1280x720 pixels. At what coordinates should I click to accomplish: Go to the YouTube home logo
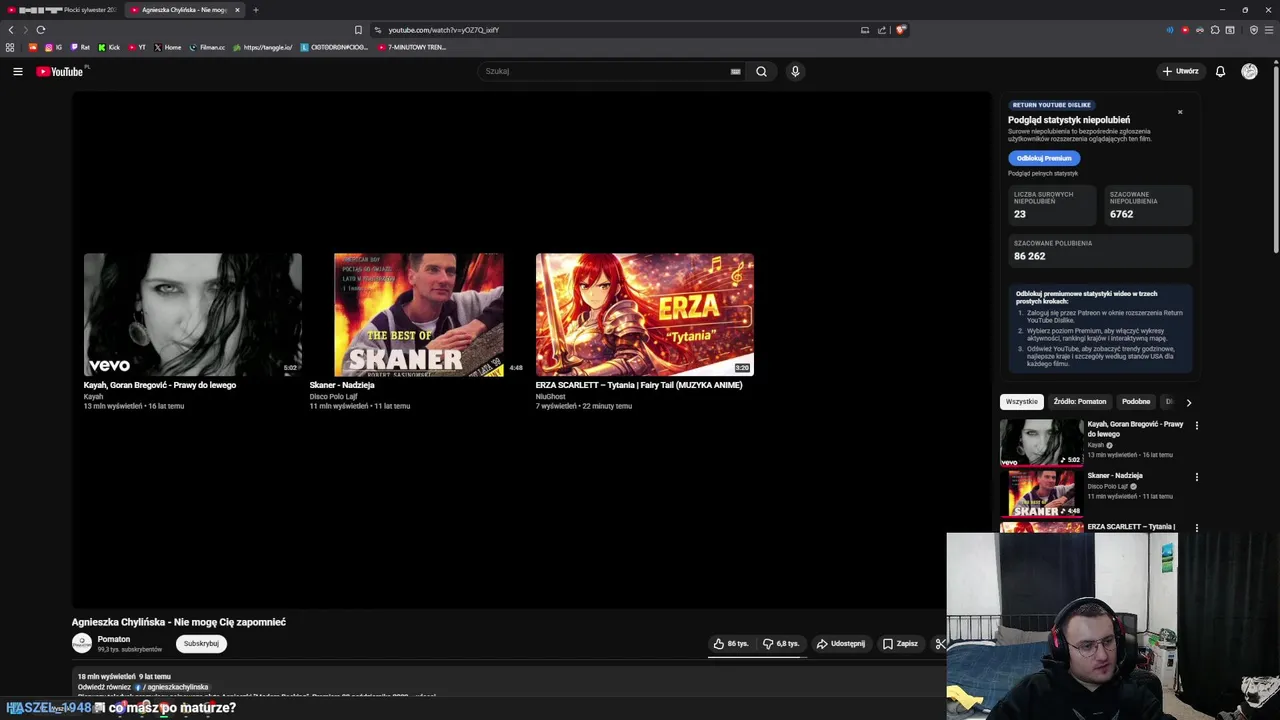pyautogui.click(x=60, y=71)
